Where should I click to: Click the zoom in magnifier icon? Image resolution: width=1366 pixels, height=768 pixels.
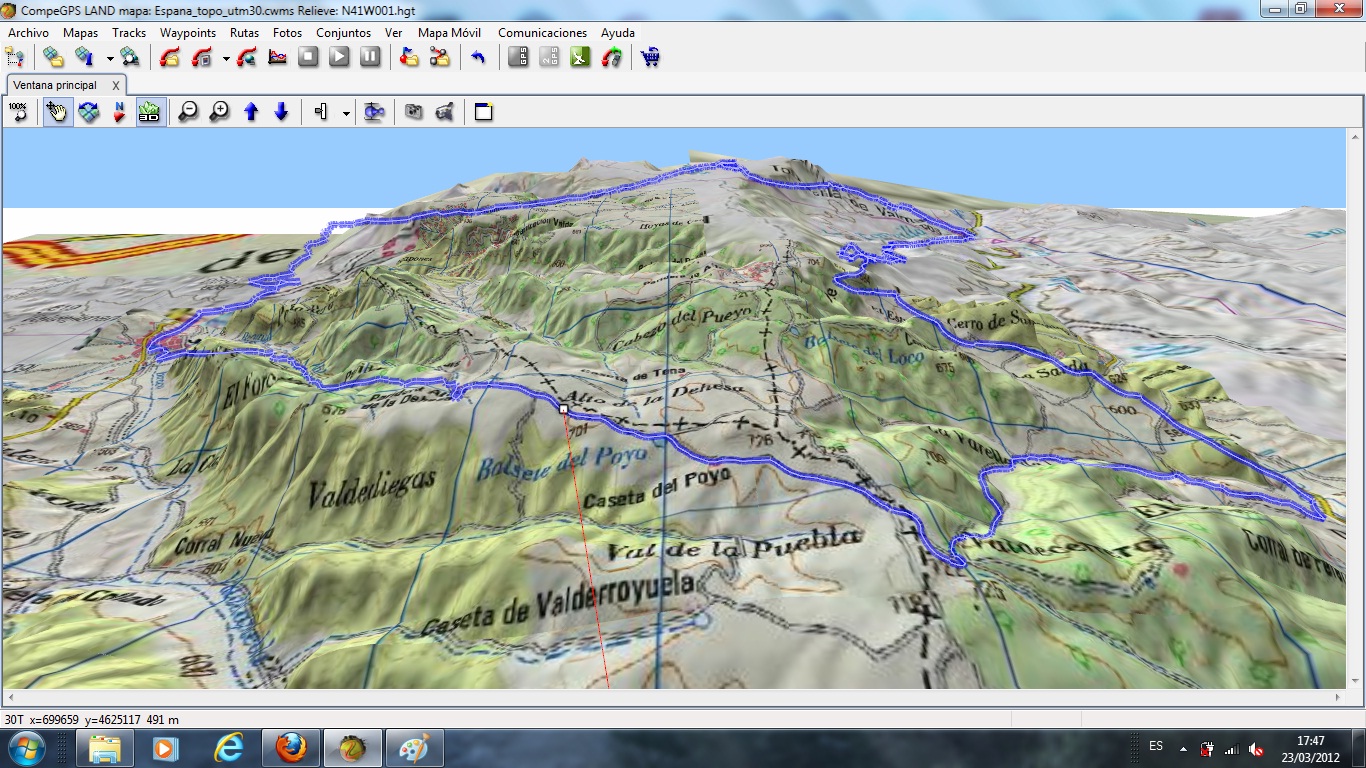(220, 112)
